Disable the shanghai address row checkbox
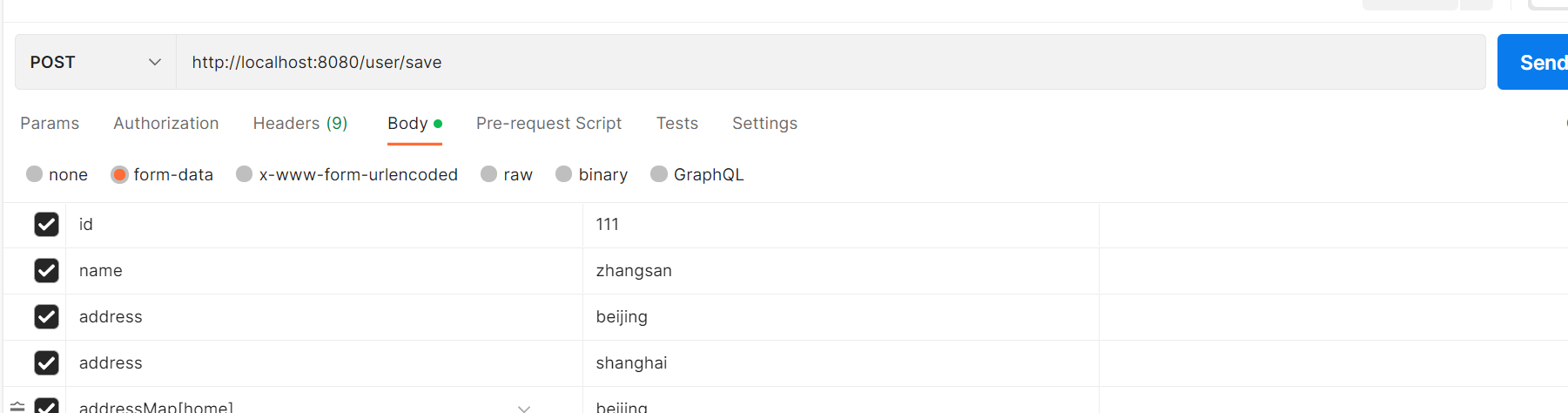 (x=46, y=363)
